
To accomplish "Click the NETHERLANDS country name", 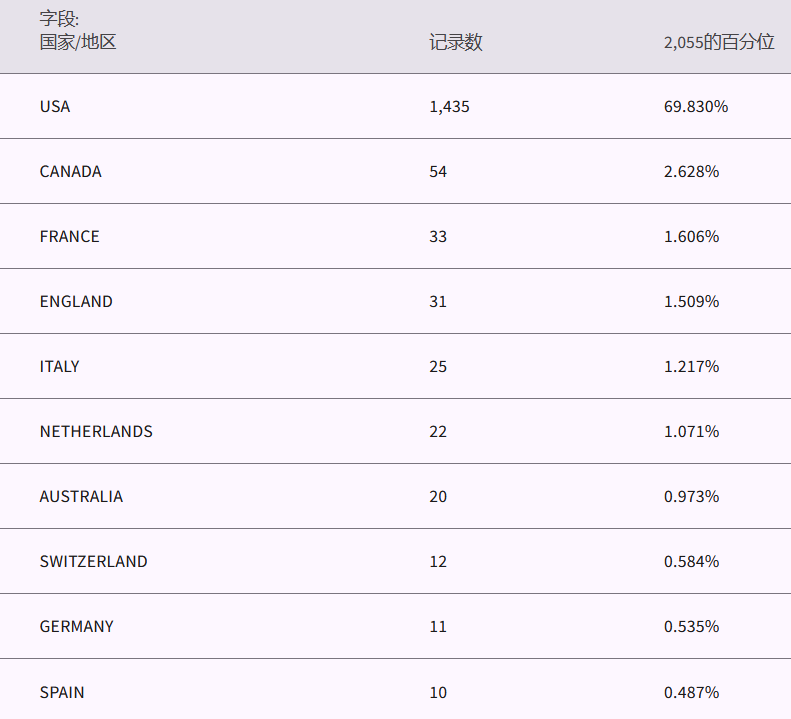I will 96,431.
